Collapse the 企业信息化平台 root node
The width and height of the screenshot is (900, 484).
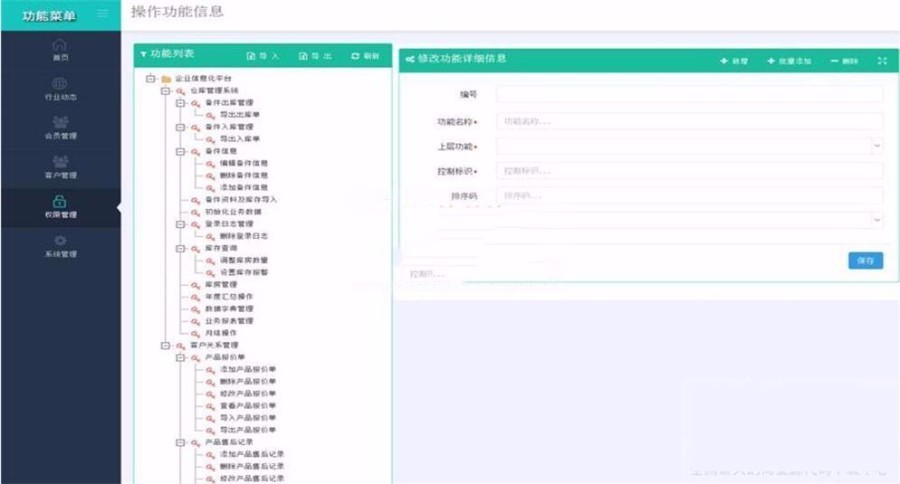click(x=150, y=78)
